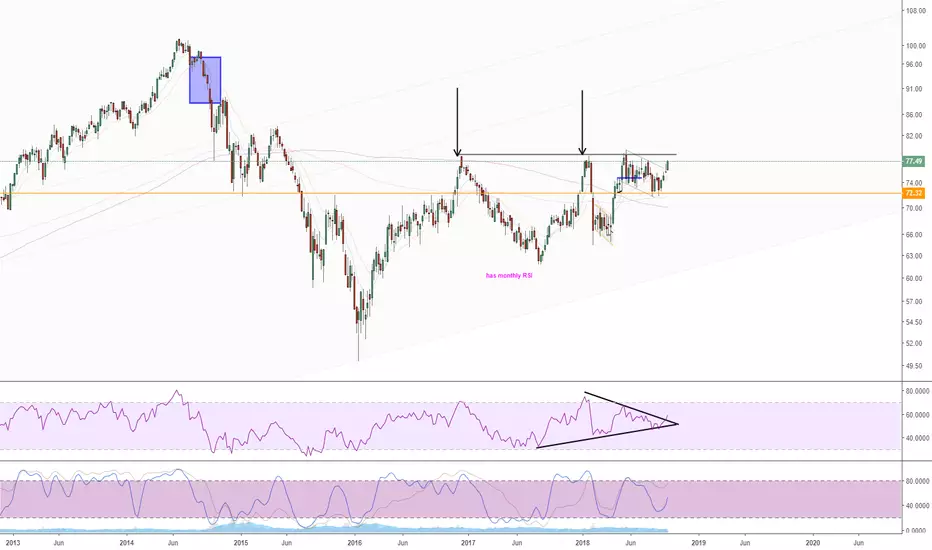Click the 96.00 price axis label
The height and width of the screenshot is (550, 932).
click(x=915, y=64)
